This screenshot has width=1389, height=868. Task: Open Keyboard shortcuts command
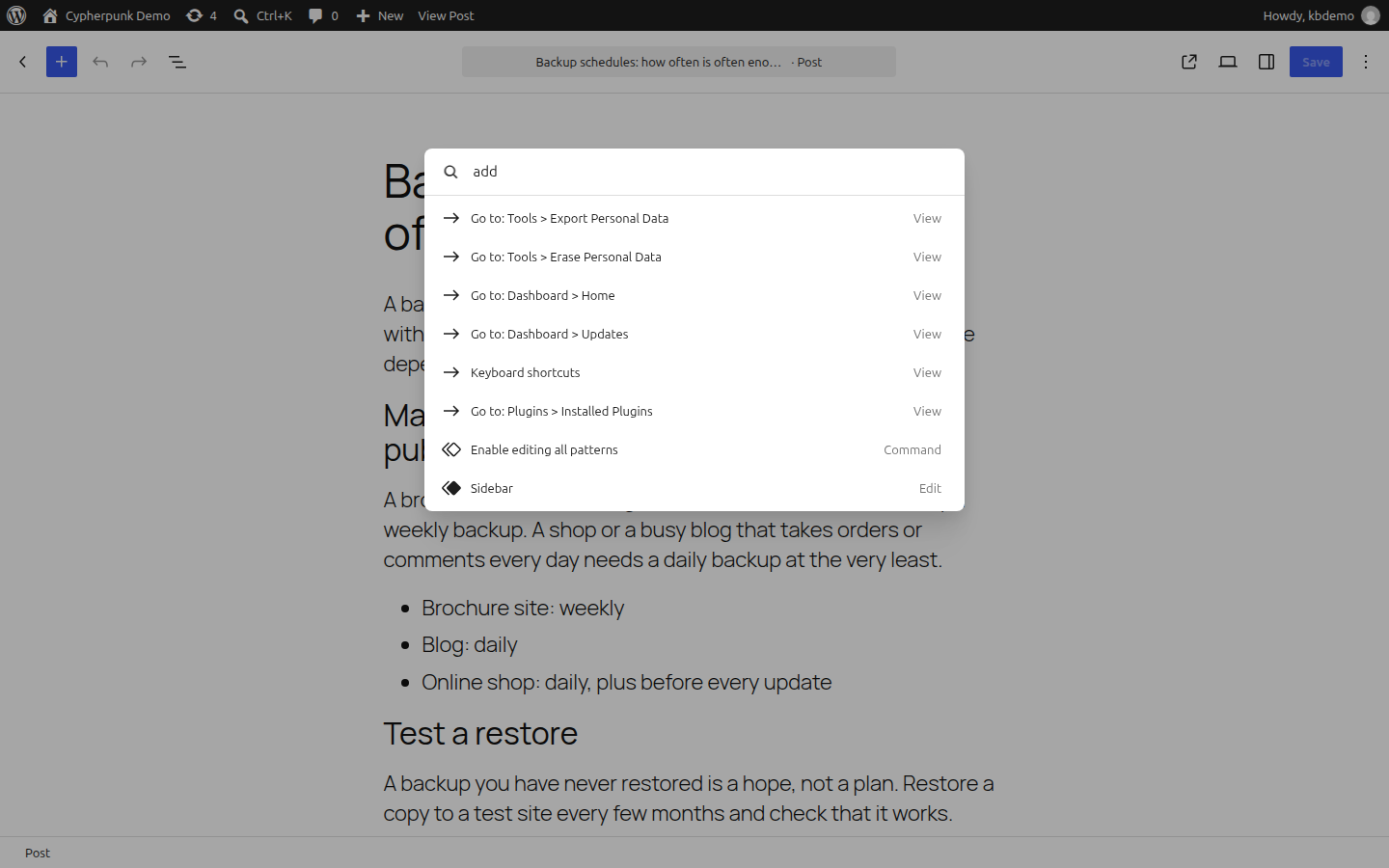point(694,372)
